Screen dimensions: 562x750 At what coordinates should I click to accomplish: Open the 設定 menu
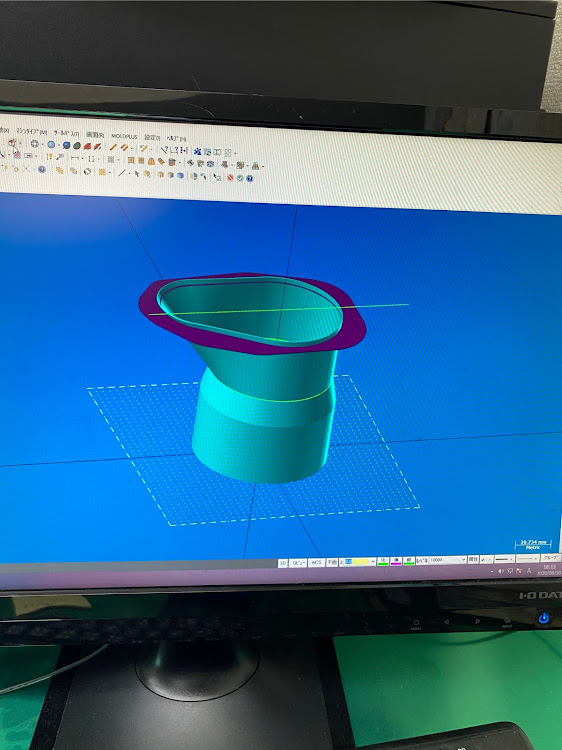152,137
